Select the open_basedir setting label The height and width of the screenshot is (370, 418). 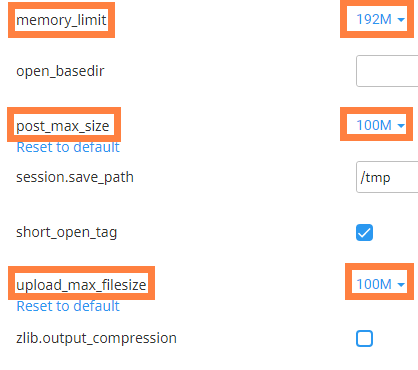[60, 71]
